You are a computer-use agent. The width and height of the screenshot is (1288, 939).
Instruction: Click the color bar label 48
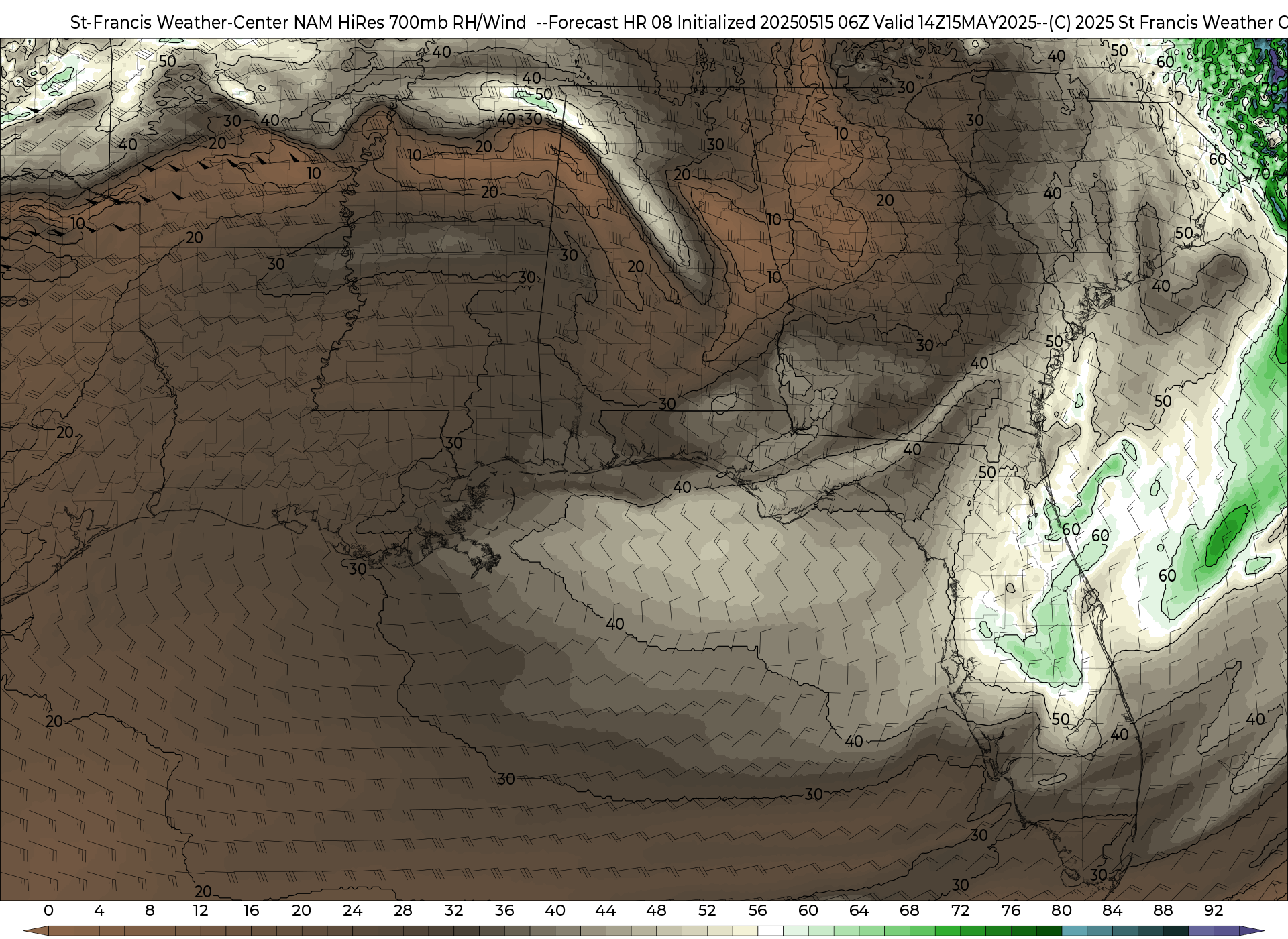tap(657, 911)
